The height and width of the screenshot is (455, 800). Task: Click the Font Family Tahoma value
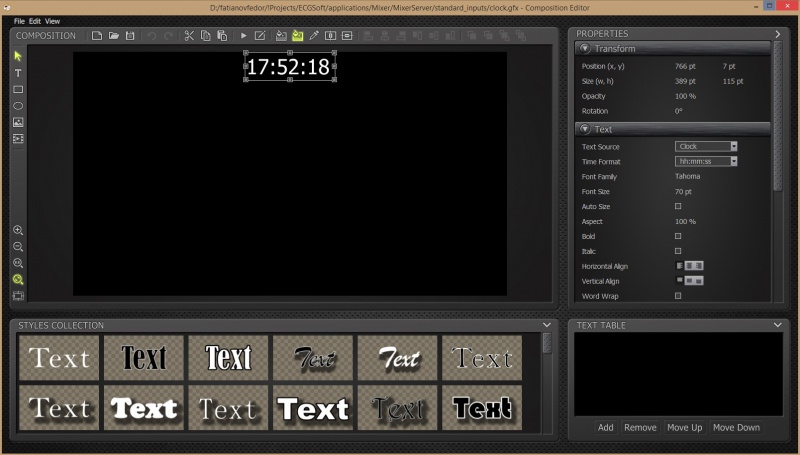tap(687, 176)
